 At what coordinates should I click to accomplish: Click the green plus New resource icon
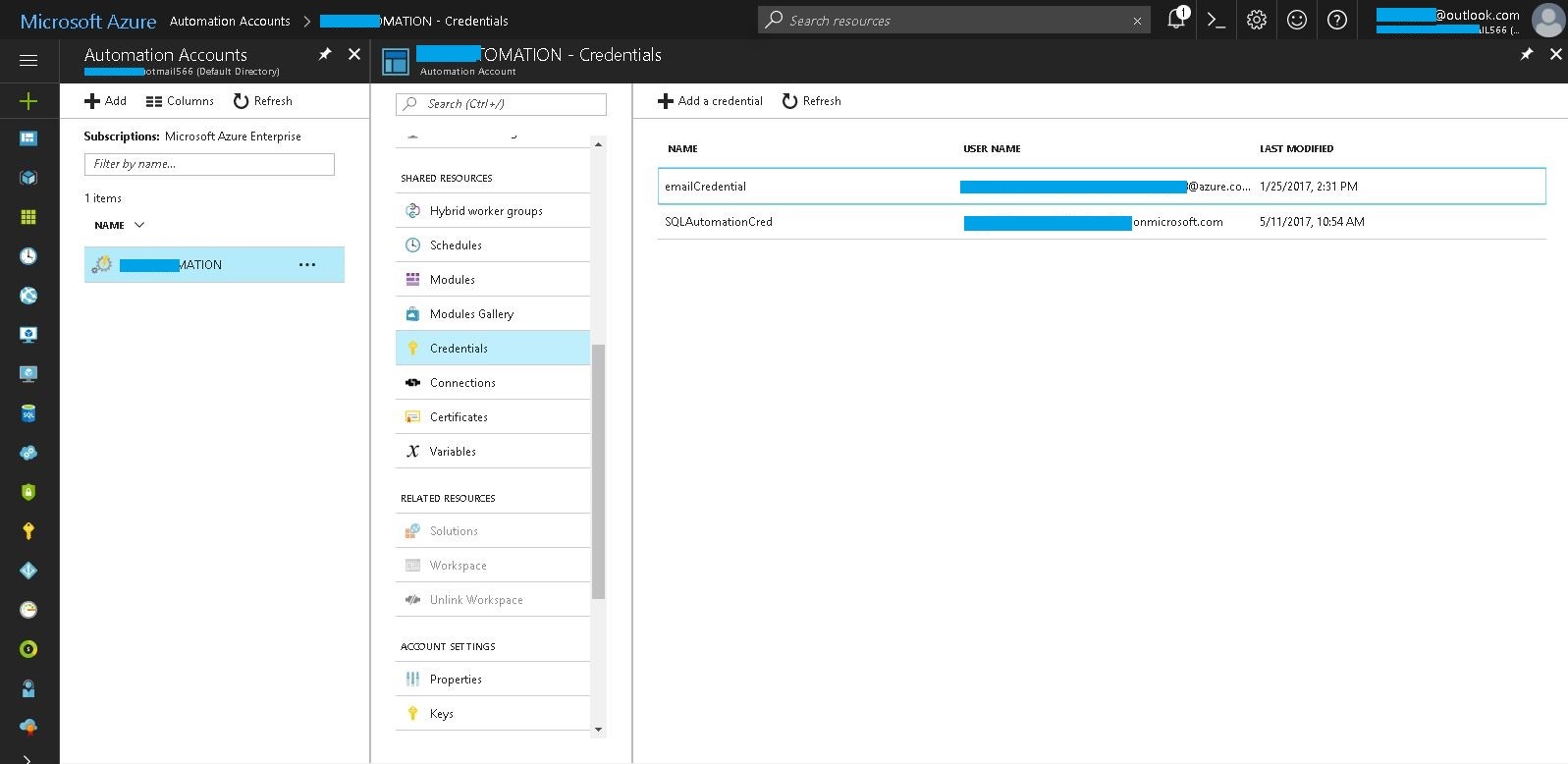[x=28, y=100]
